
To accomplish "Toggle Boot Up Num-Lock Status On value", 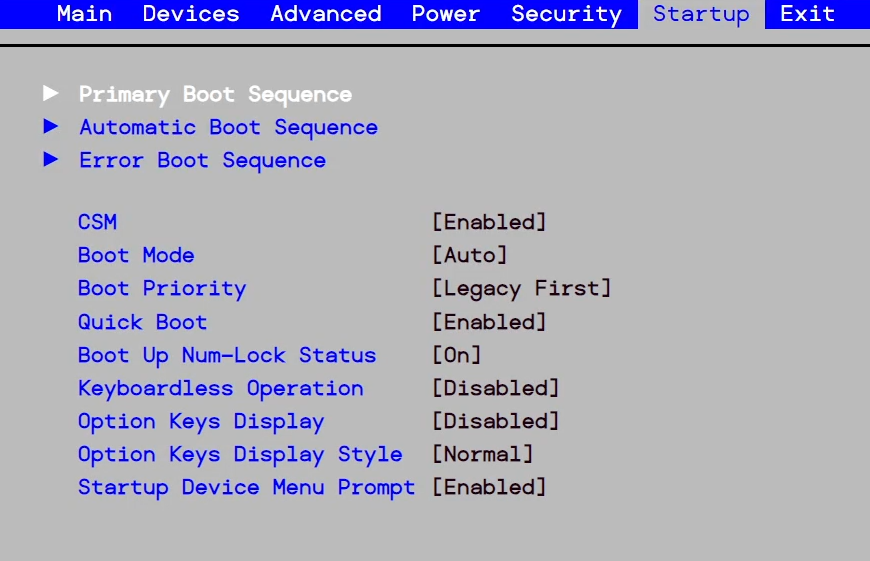I will 456,355.
